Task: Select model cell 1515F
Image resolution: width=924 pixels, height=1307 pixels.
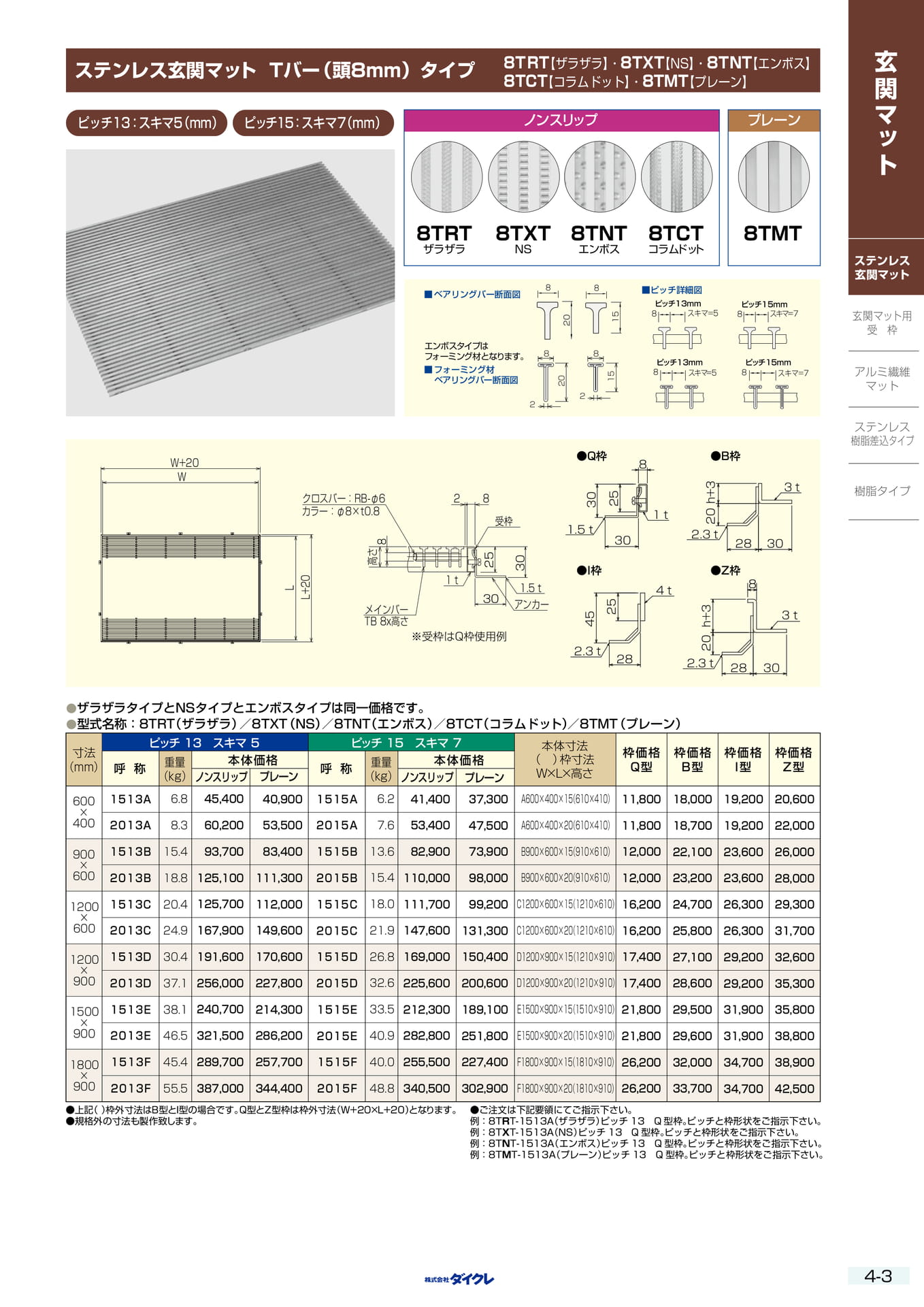Action: click(x=337, y=1062)
